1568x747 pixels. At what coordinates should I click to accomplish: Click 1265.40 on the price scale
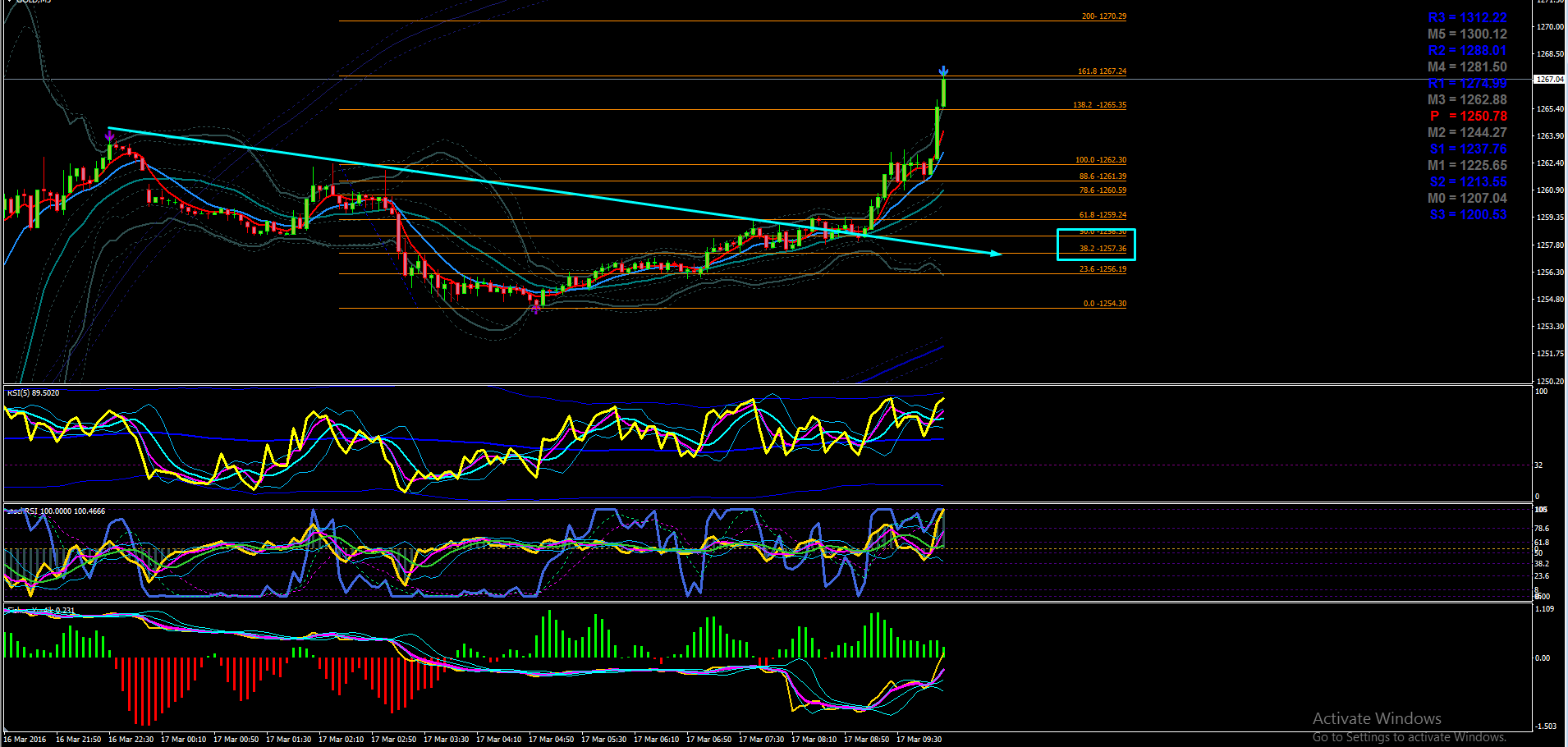[1550, 109]
